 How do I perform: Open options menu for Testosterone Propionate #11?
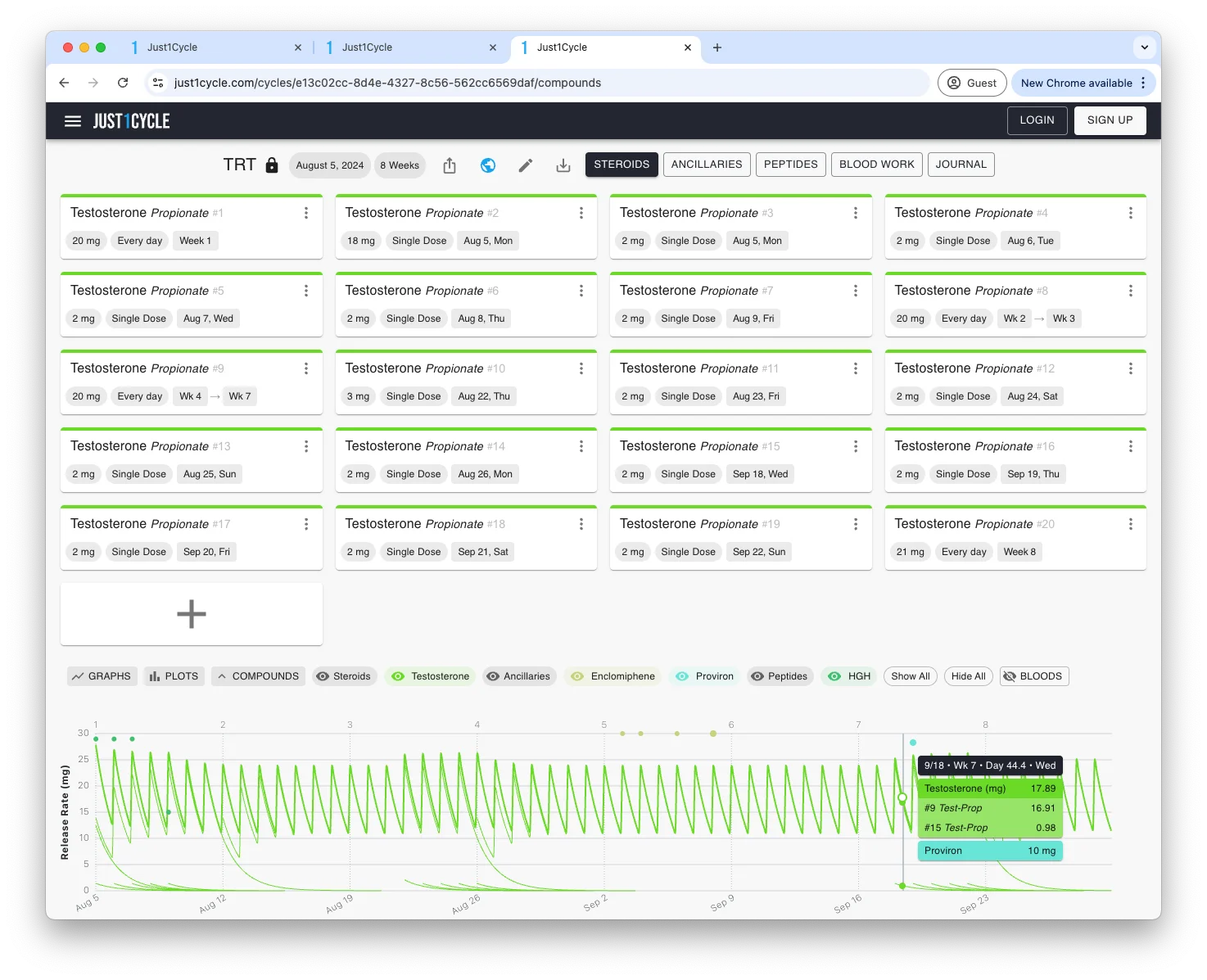pyautogui.click(x=856, y=368)
